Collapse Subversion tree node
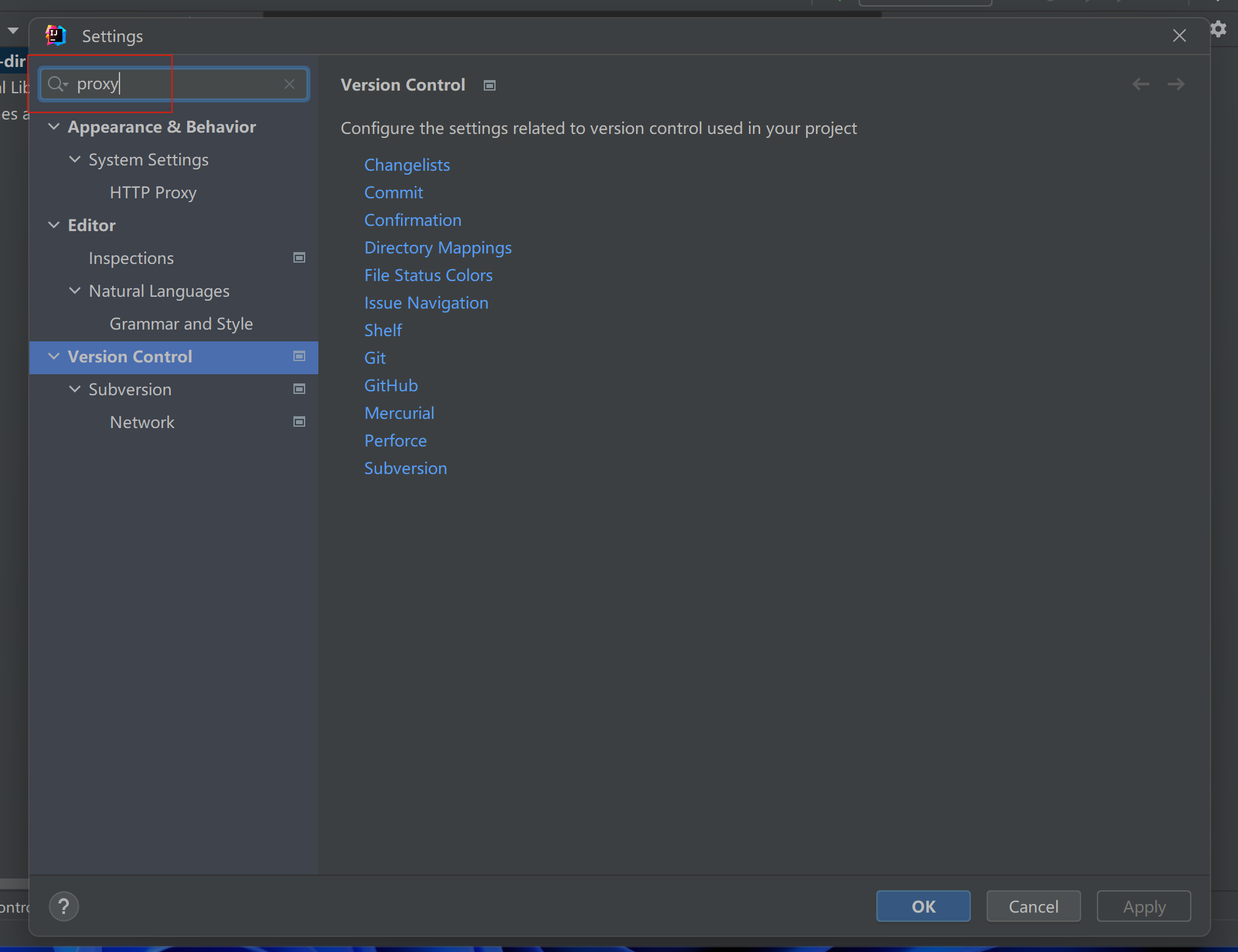 pos(75,389)
